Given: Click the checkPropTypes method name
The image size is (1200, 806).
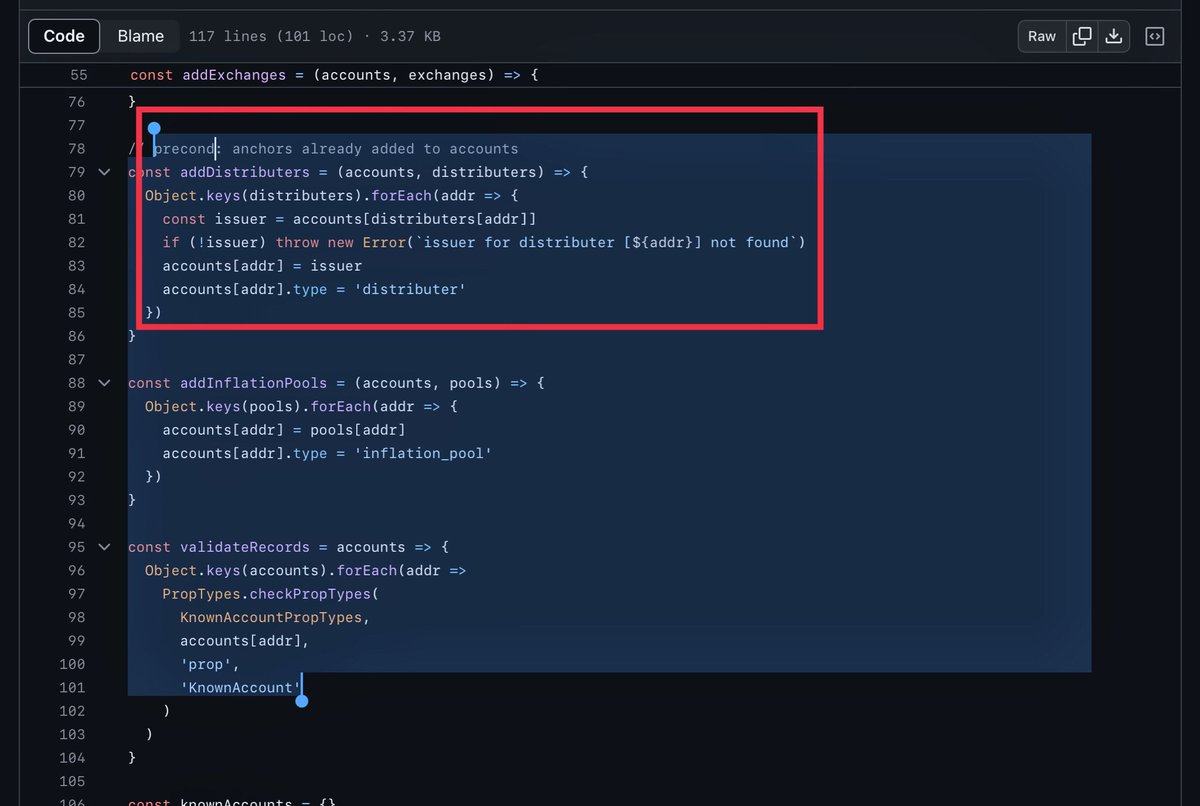Looking at the screenshot, I should (310, 594).
